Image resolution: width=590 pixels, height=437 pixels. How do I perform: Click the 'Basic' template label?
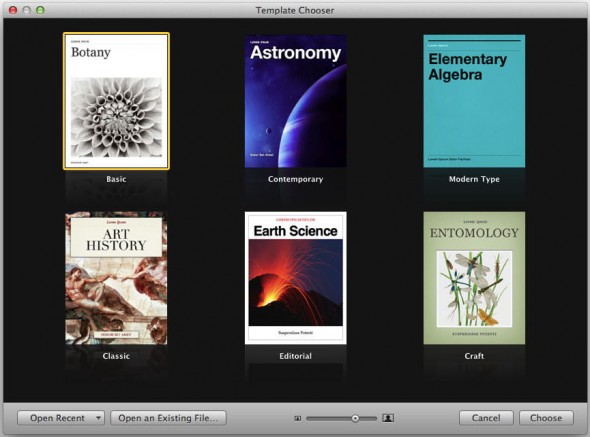tap(116, 179)
